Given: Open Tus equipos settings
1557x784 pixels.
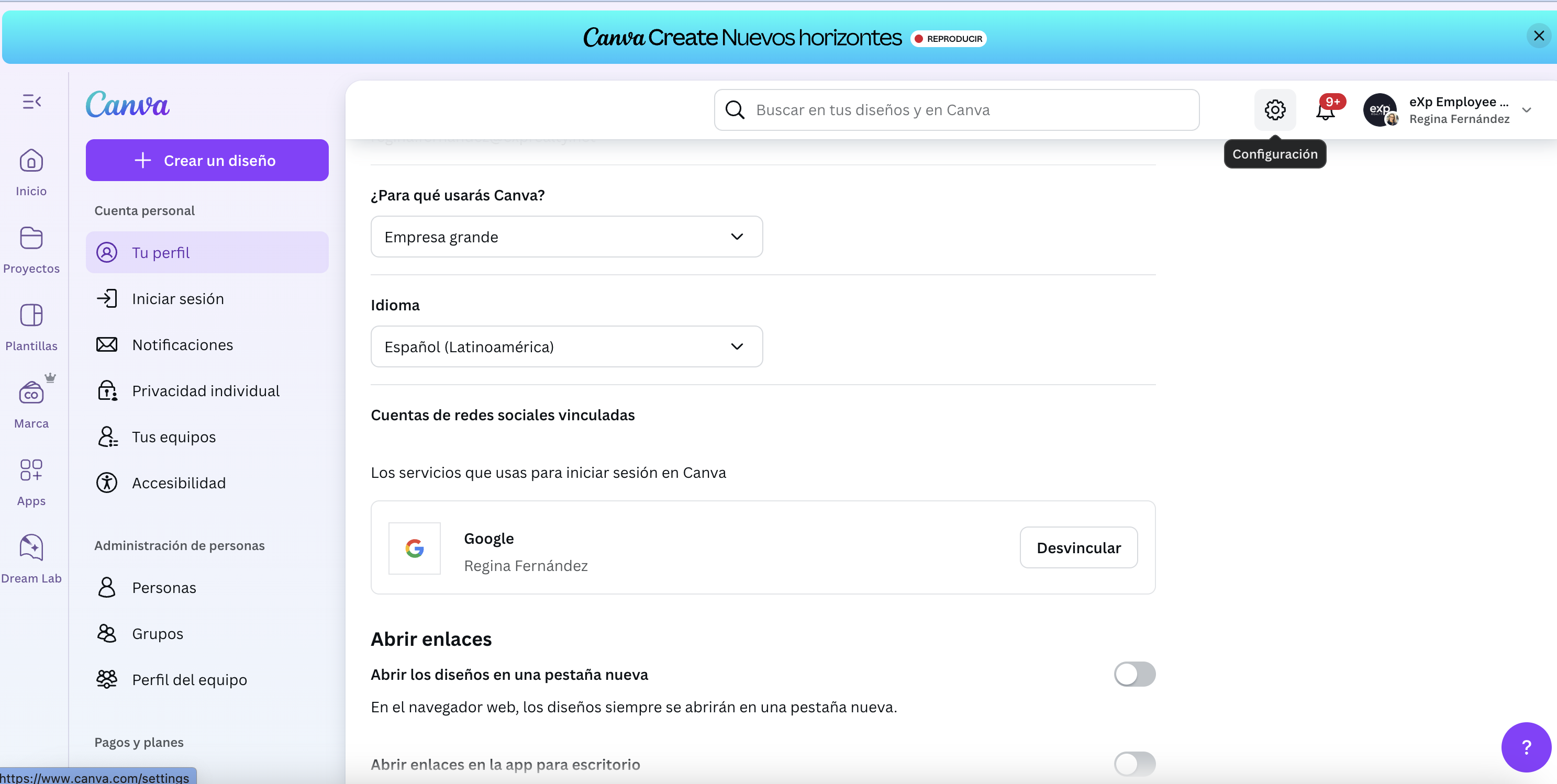Looking at the screenshot, I should [174, 436].
